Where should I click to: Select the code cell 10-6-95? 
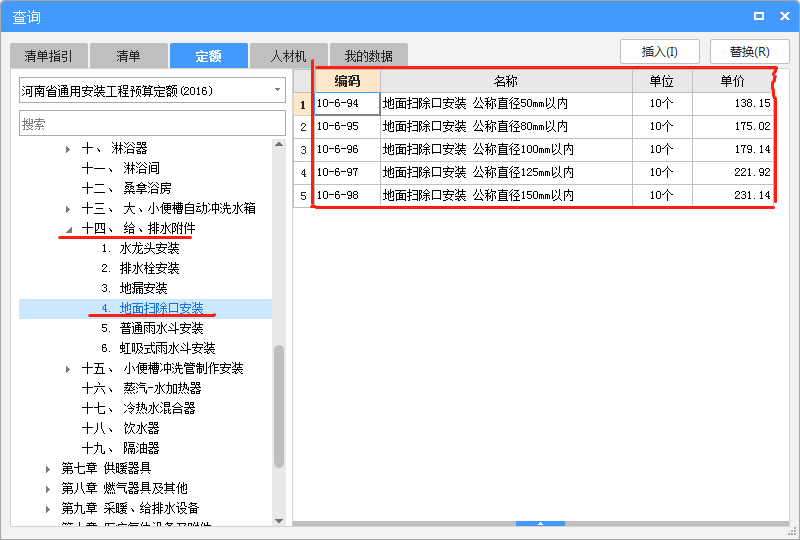click(347, 127)
